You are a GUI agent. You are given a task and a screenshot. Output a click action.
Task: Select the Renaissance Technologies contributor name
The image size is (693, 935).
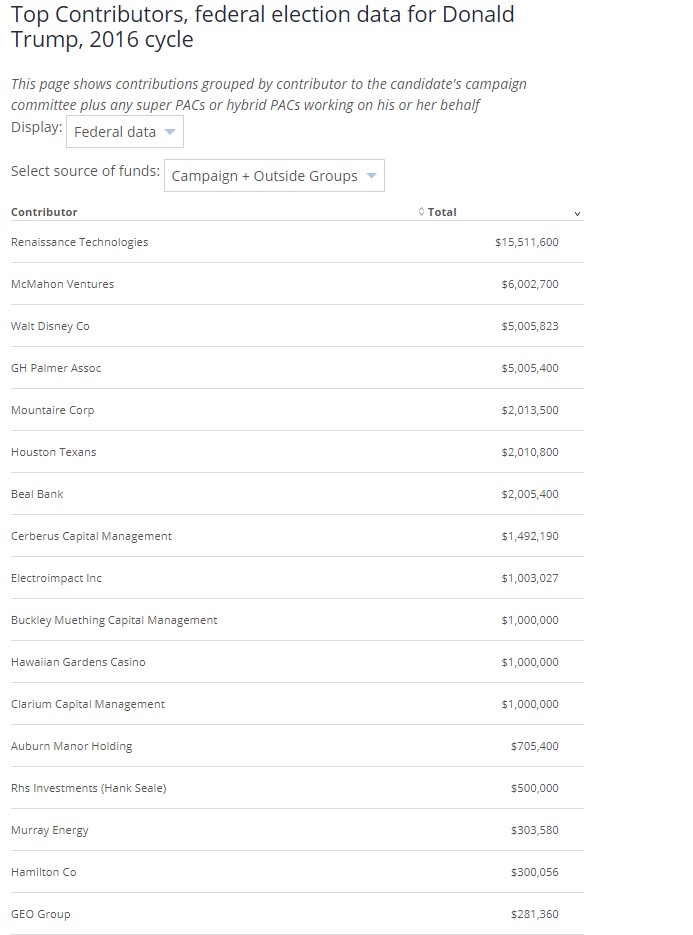pos(79,242)
